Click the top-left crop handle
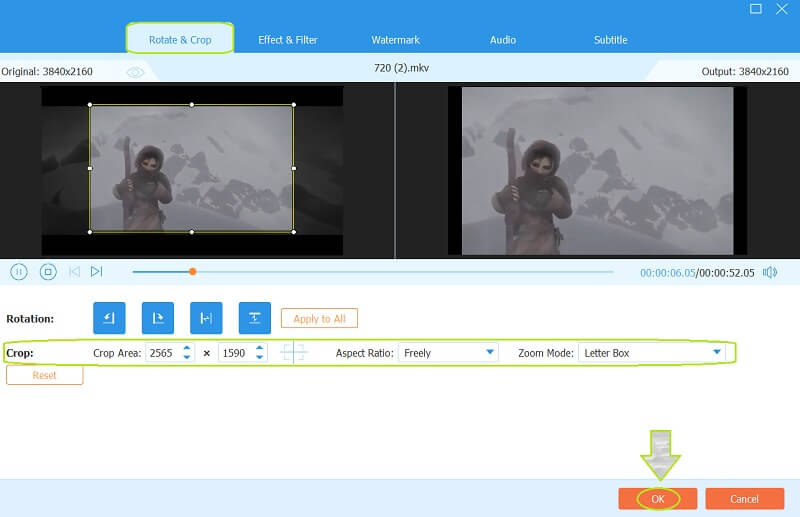This screenshot has height=517, width=800. [90, 105]
